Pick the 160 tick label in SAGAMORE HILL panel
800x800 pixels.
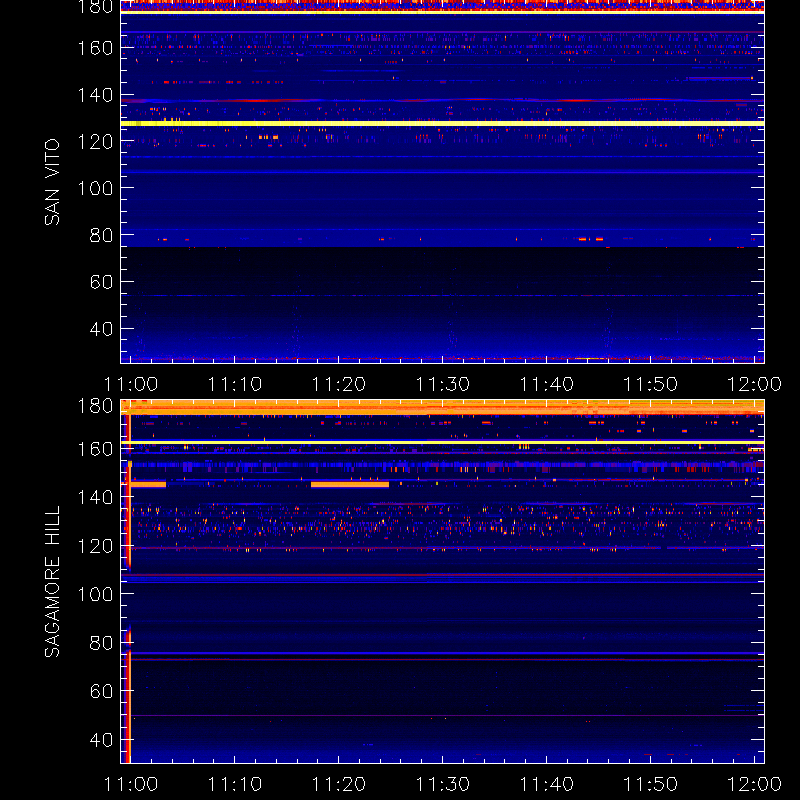95,449
